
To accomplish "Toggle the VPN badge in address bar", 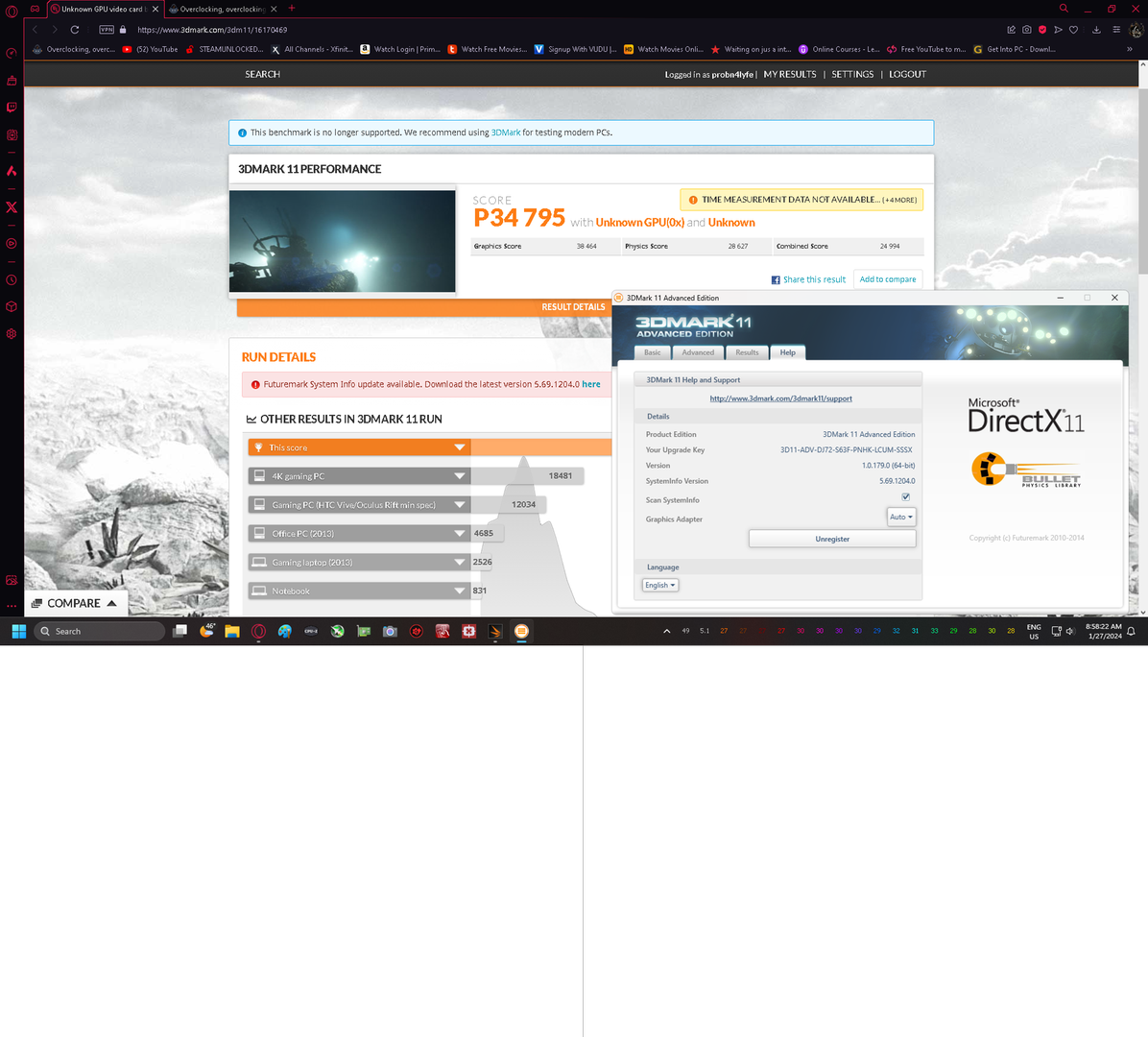I will (x=107, y=30).
